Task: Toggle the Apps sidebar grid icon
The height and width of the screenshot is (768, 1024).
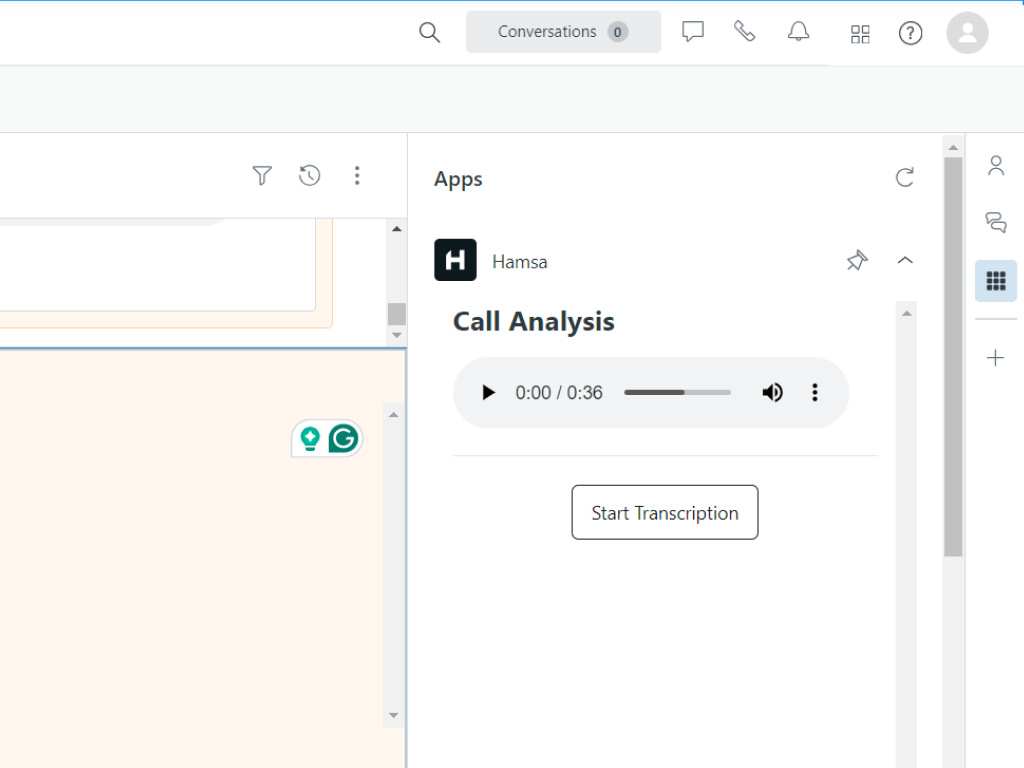Action: (x=996, y=281)
